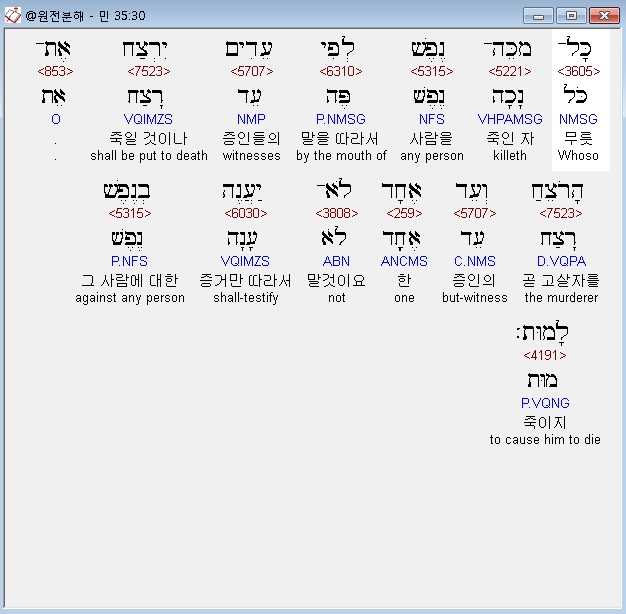This screenshot has width=626, height=614.
Task: Click the Korean gloss 증거만 따라서
Action: (x=245, y=280)
